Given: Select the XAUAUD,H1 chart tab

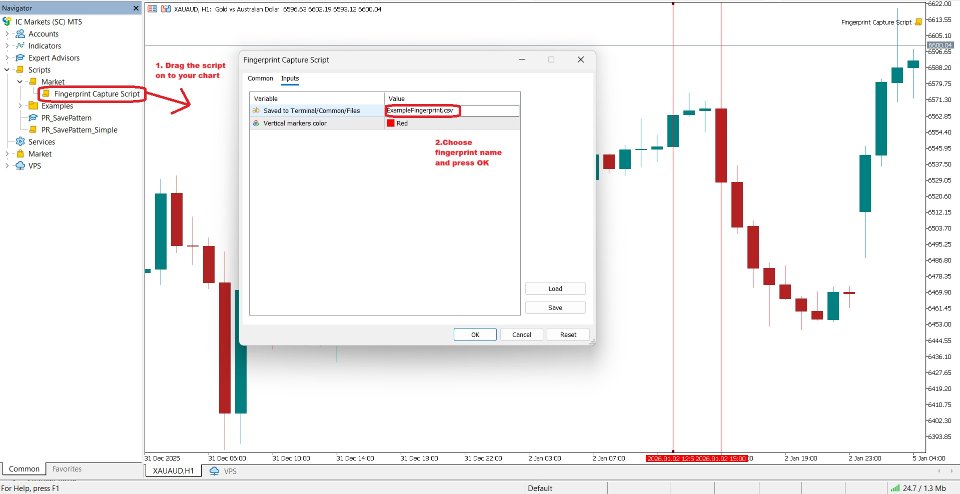Looking at the screenshot, I should (173, 471).
